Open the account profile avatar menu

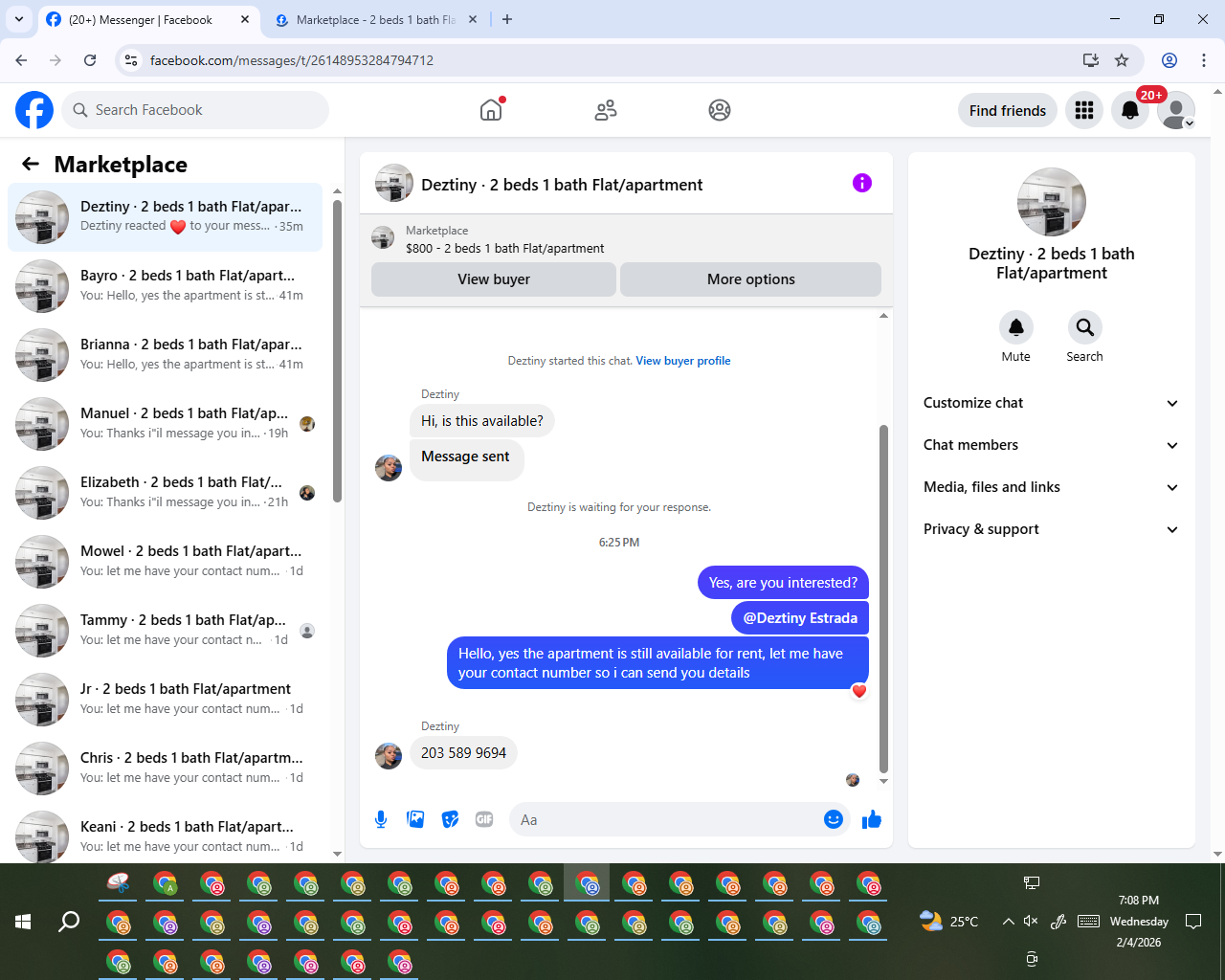(1175, 110)
